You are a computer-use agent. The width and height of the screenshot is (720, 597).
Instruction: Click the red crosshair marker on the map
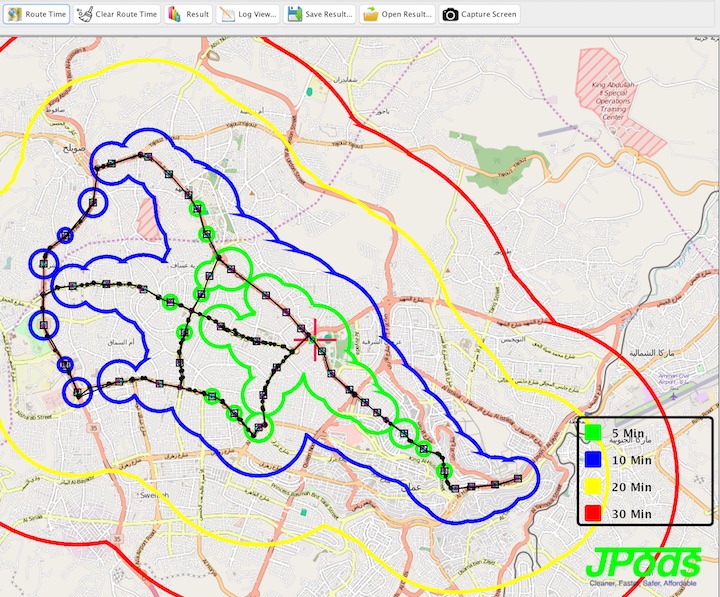point(315,338)
